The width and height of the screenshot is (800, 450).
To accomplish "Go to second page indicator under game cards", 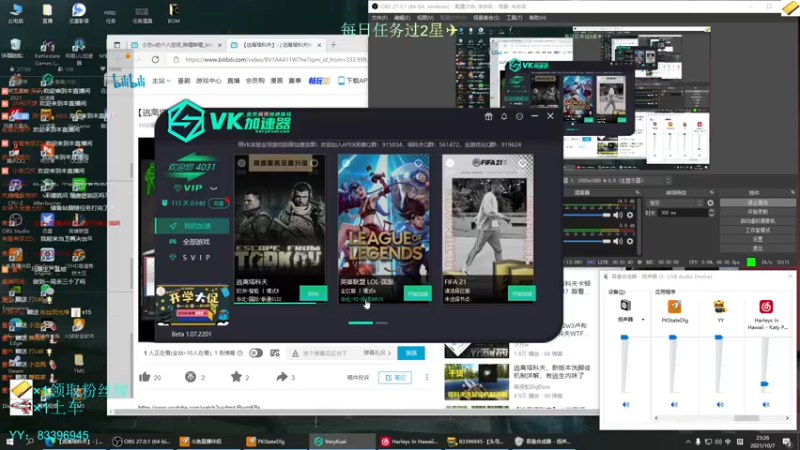I will (x=382, y=322).
